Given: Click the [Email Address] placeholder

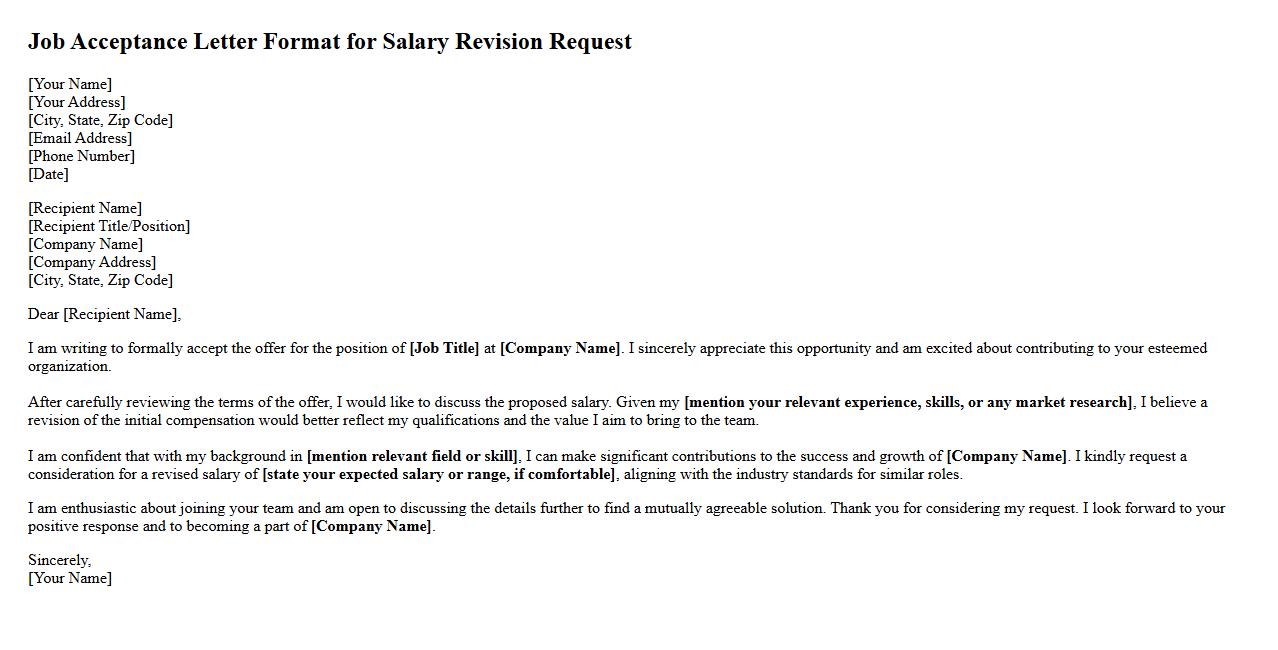Looking at the screenshot, I should pos(80,138).
